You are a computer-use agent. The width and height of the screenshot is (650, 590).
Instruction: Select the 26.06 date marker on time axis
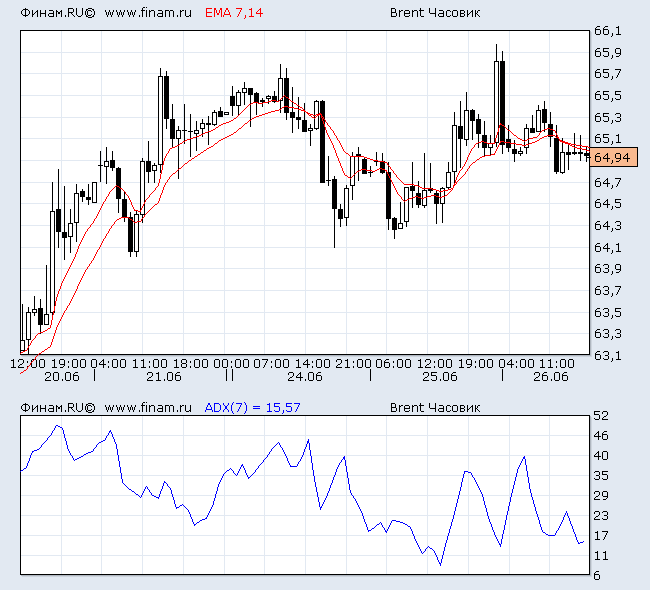[550, 377]
